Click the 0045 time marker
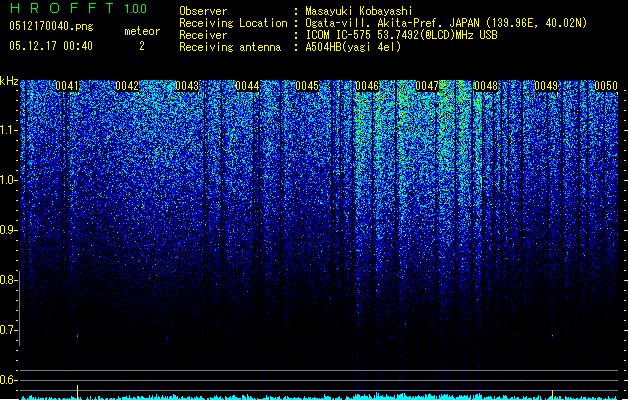This screenshot has height=400, width=629. (x=307, y=86)
